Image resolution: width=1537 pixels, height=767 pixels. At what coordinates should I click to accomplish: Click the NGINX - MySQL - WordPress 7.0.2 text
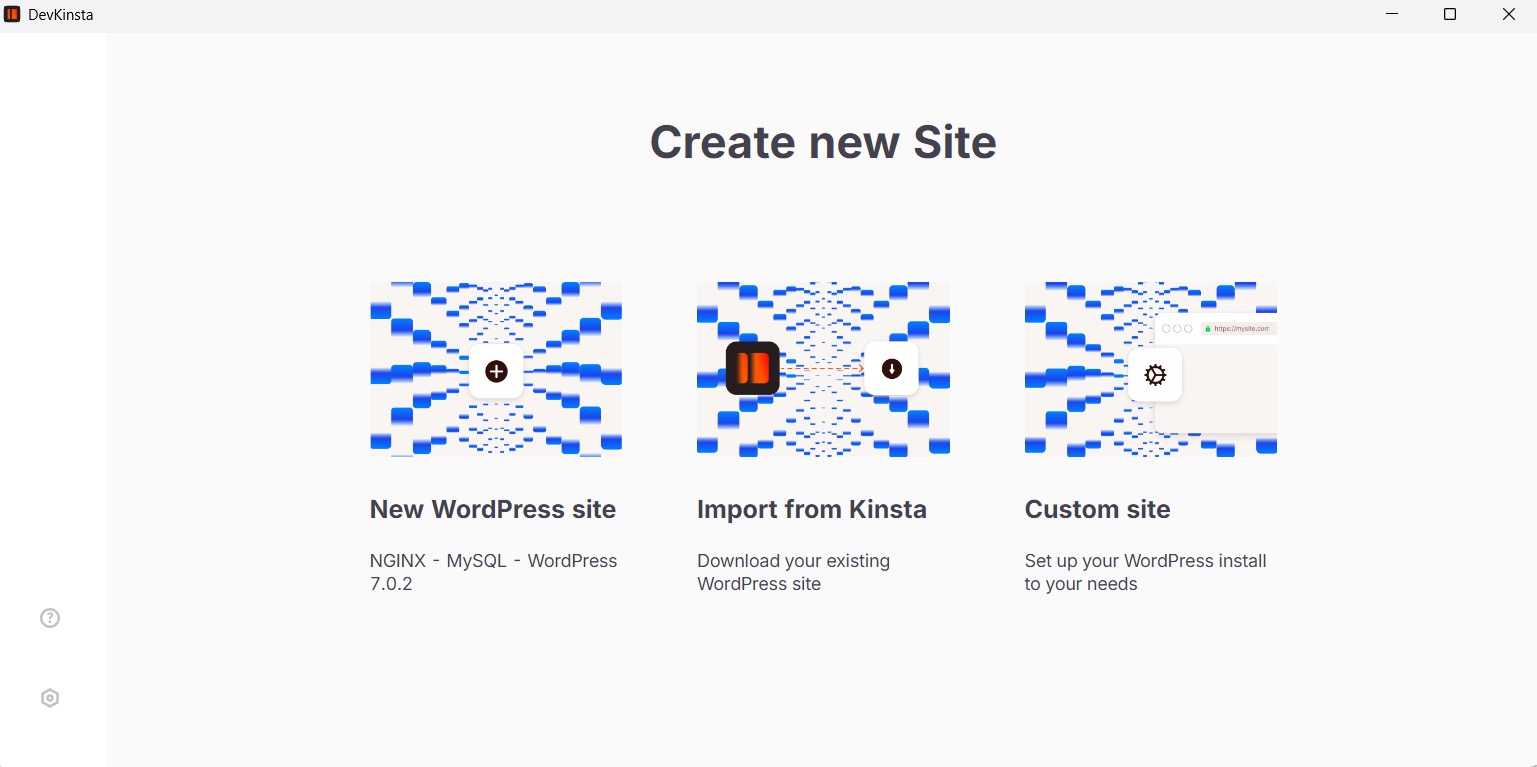(494, 572)
